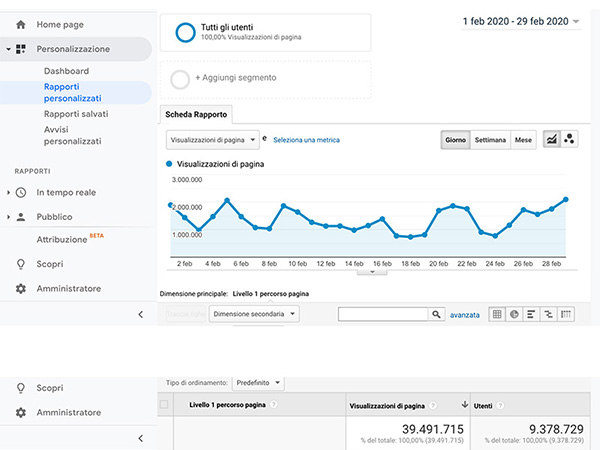Set chart granularity to Mese
This screenshot has width=600, height=450.
coord(523,140)
